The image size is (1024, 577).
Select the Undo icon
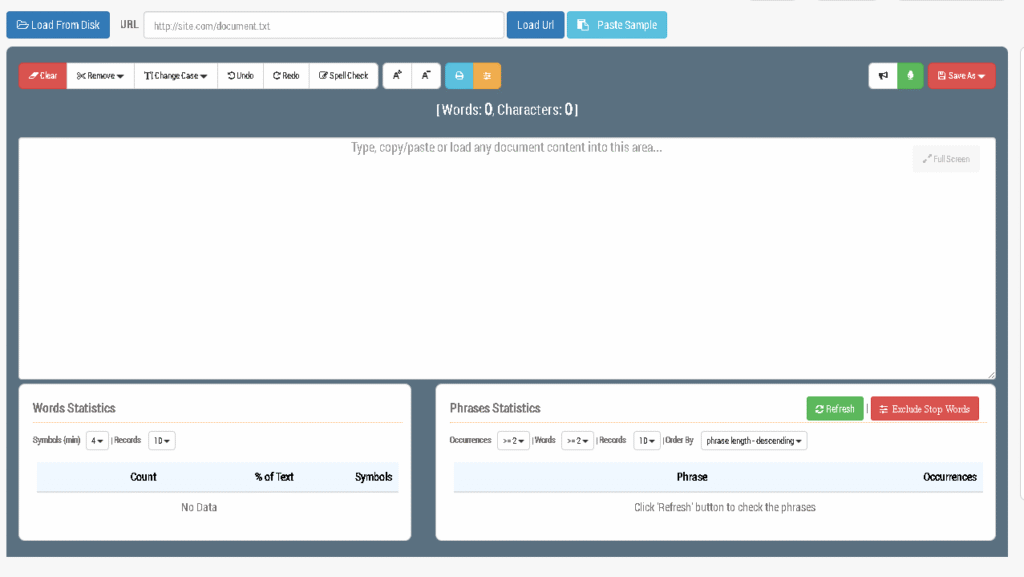tap(240, 75)
